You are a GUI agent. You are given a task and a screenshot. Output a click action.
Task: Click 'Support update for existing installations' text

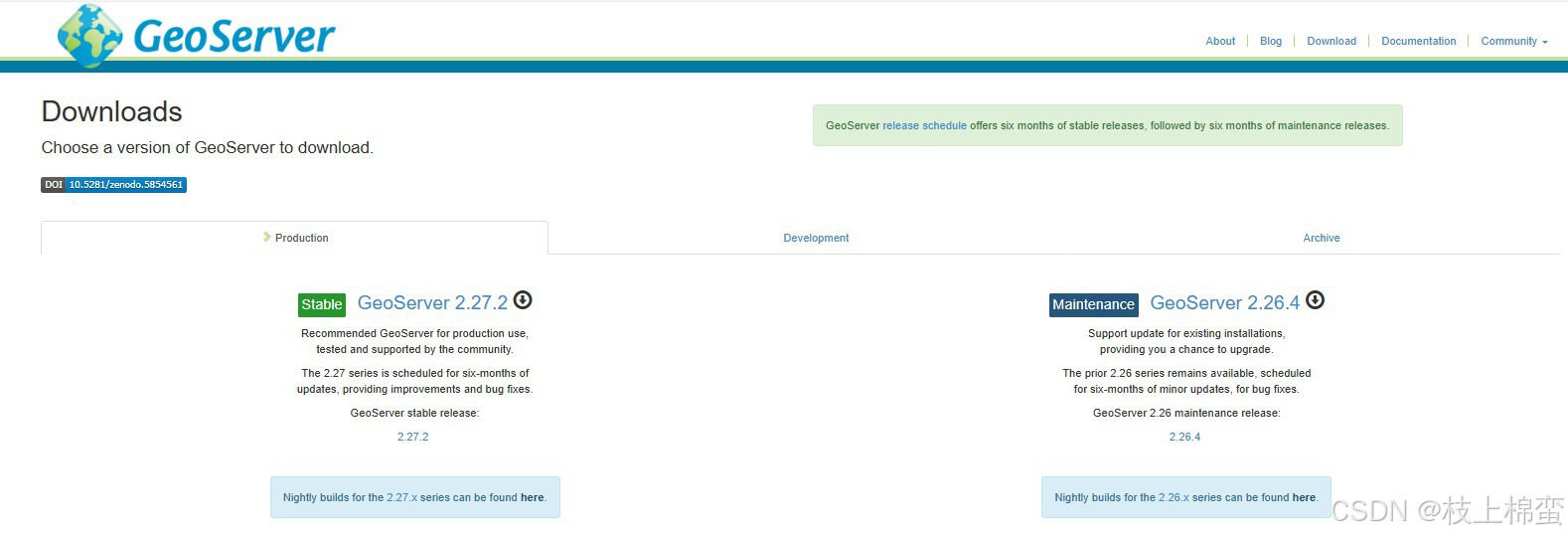1186,333
